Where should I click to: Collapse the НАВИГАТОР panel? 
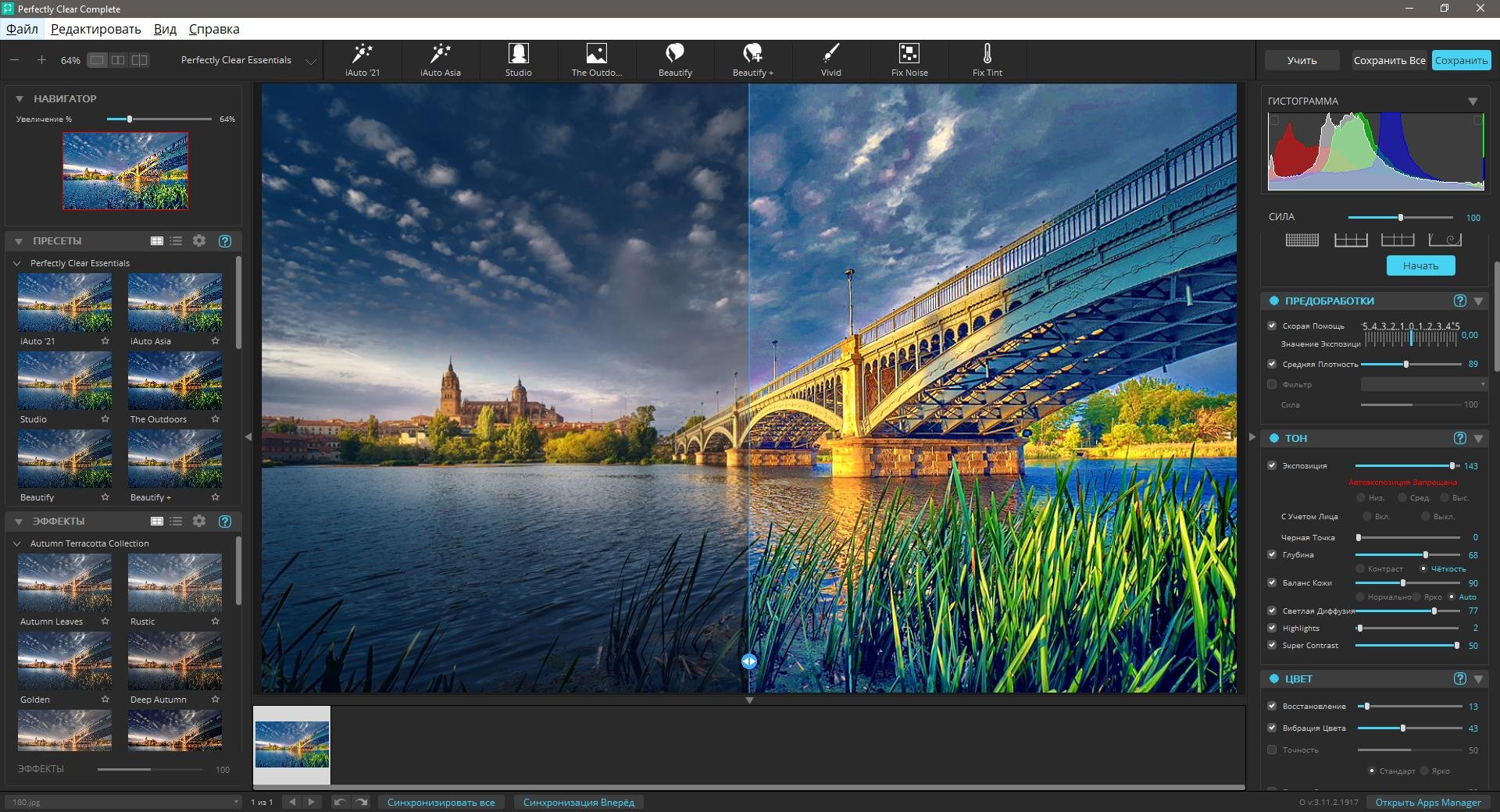[20, 99]
